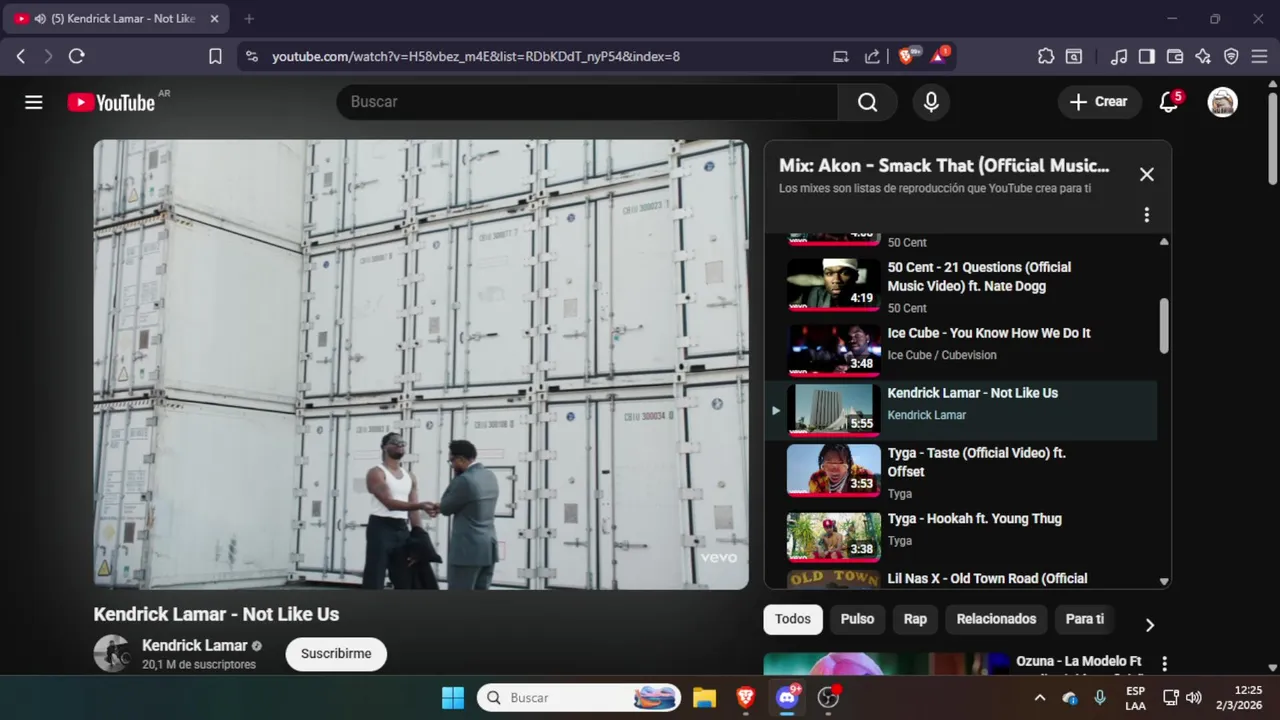This screenshot has width=1280, height=720.
Task: Show more filter chips with right arrow
Action: pos(1149,625)
